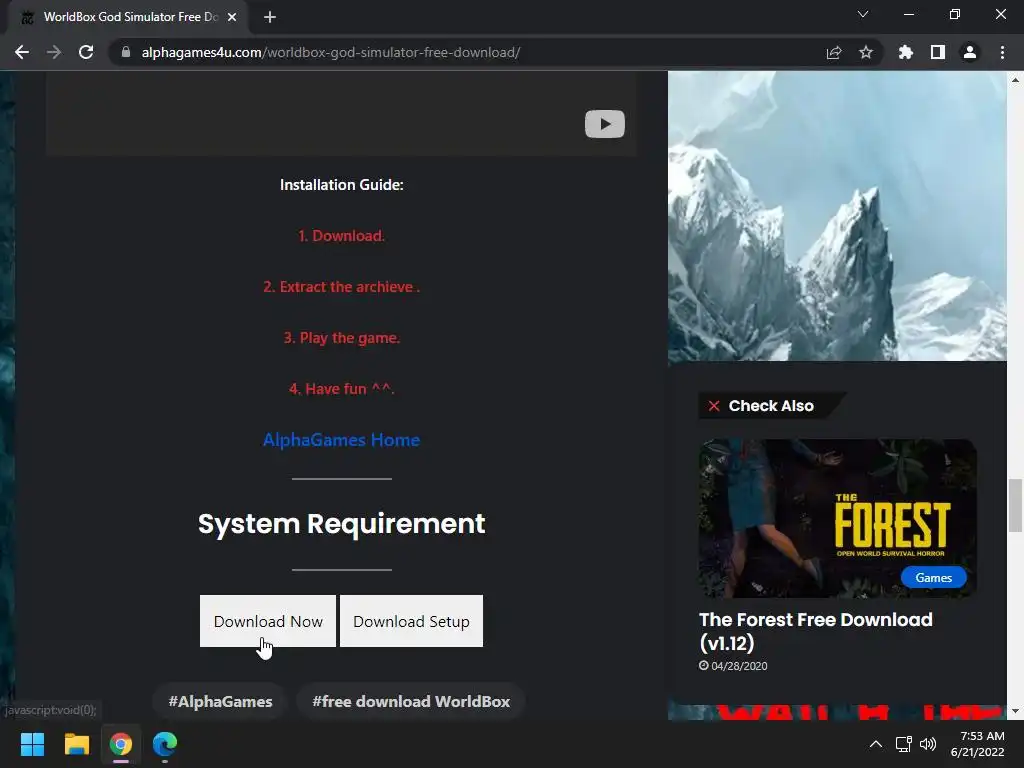Click the '2. Extract the archieve .' text
This screenshot has height=768, width=1024.
pos(342,287)
